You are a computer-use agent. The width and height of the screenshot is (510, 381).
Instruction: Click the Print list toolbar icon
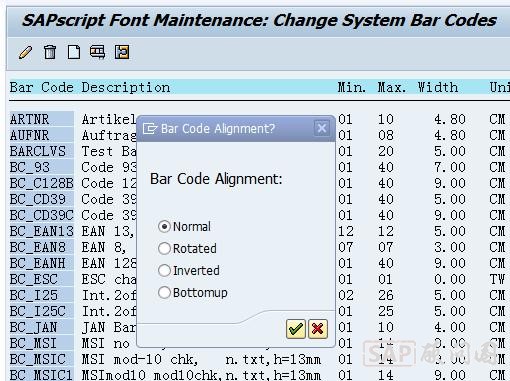tap(97, 52)
